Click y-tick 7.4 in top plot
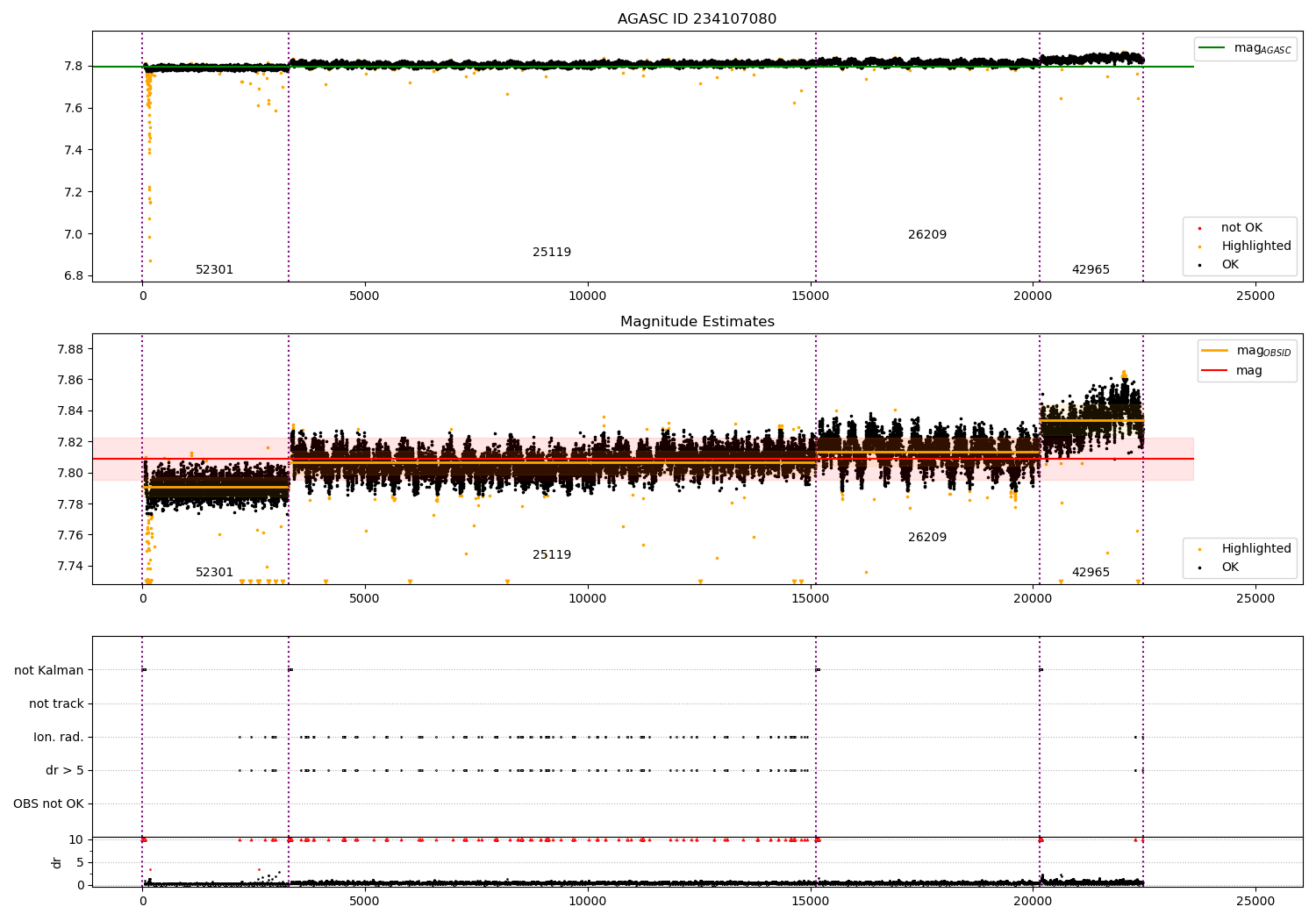Image resolution: width=1316 pixels, height=921 pixels. point(72,151)
